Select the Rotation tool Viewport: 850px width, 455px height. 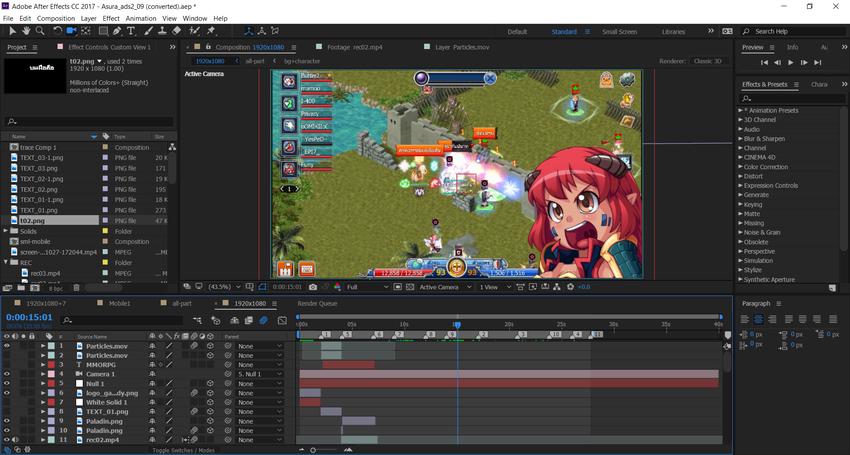57,31
